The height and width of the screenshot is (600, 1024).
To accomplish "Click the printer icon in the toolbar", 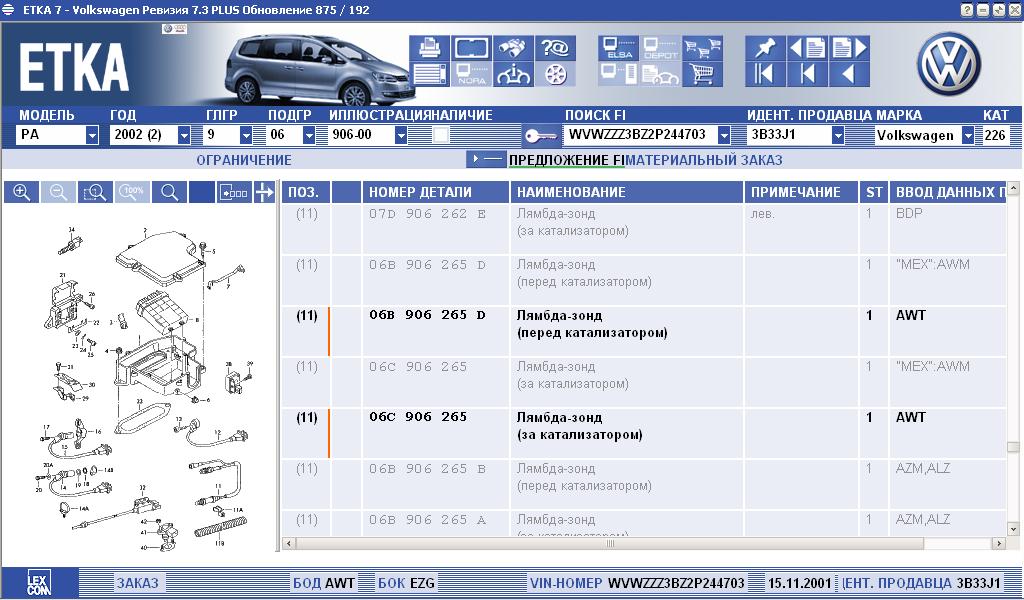I will (x=430, y=48).
